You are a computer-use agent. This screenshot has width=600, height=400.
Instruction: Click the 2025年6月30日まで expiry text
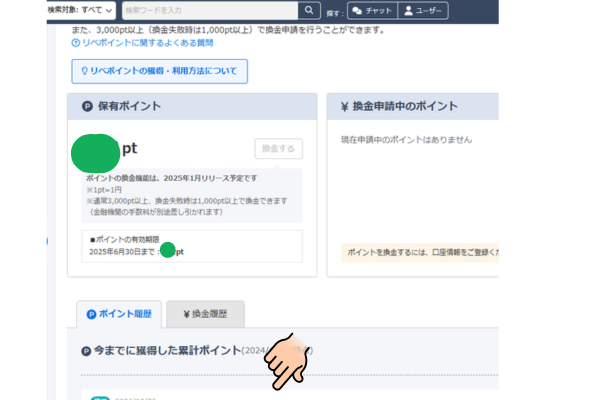pyautogui.click(x=122, y=252)
